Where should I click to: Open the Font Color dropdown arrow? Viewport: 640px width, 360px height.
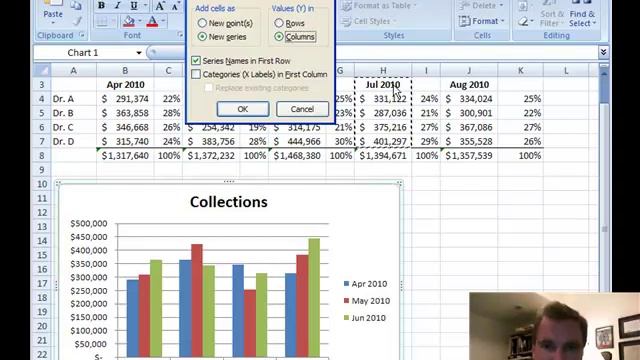pyautogui.click(x=163, y=21)
